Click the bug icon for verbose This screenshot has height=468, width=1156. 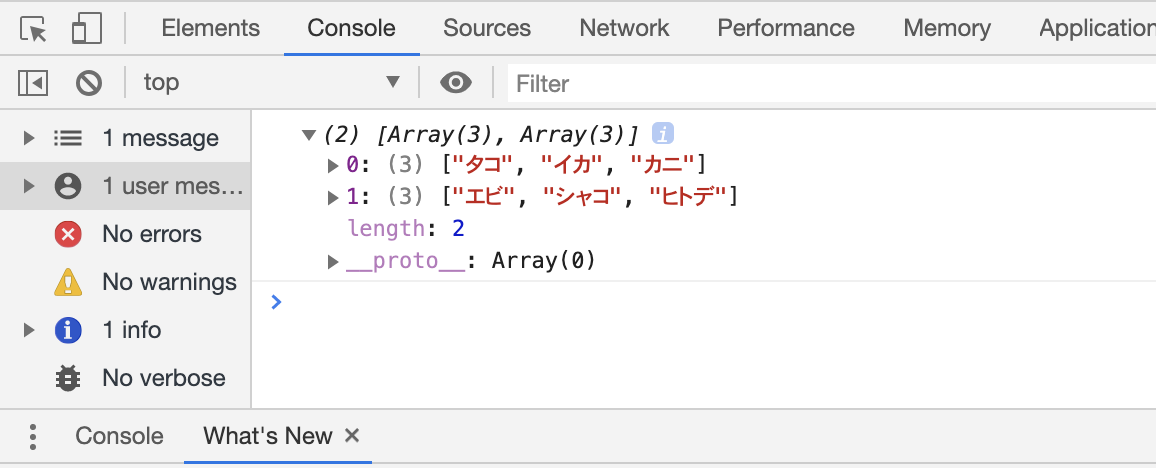(x=68, y=378)
